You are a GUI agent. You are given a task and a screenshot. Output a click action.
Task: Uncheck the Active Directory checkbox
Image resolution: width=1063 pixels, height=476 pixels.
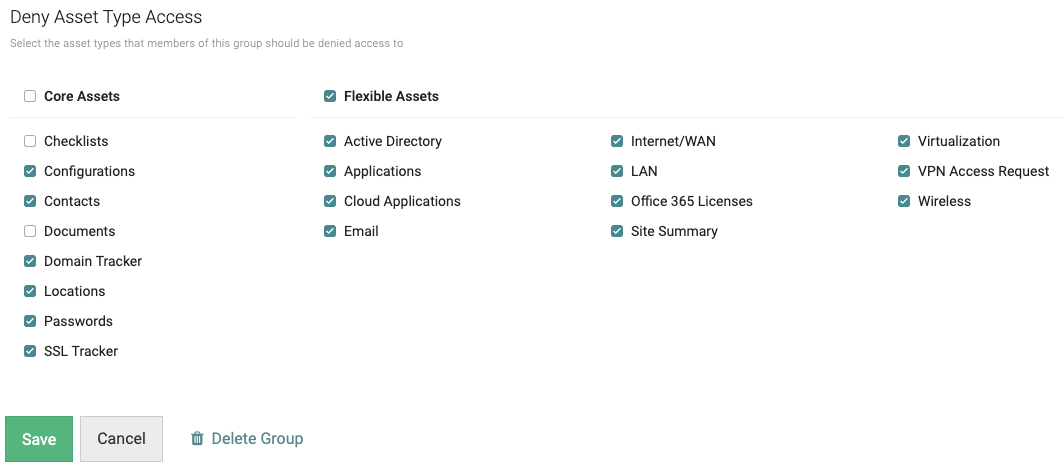tap(330, 142)
